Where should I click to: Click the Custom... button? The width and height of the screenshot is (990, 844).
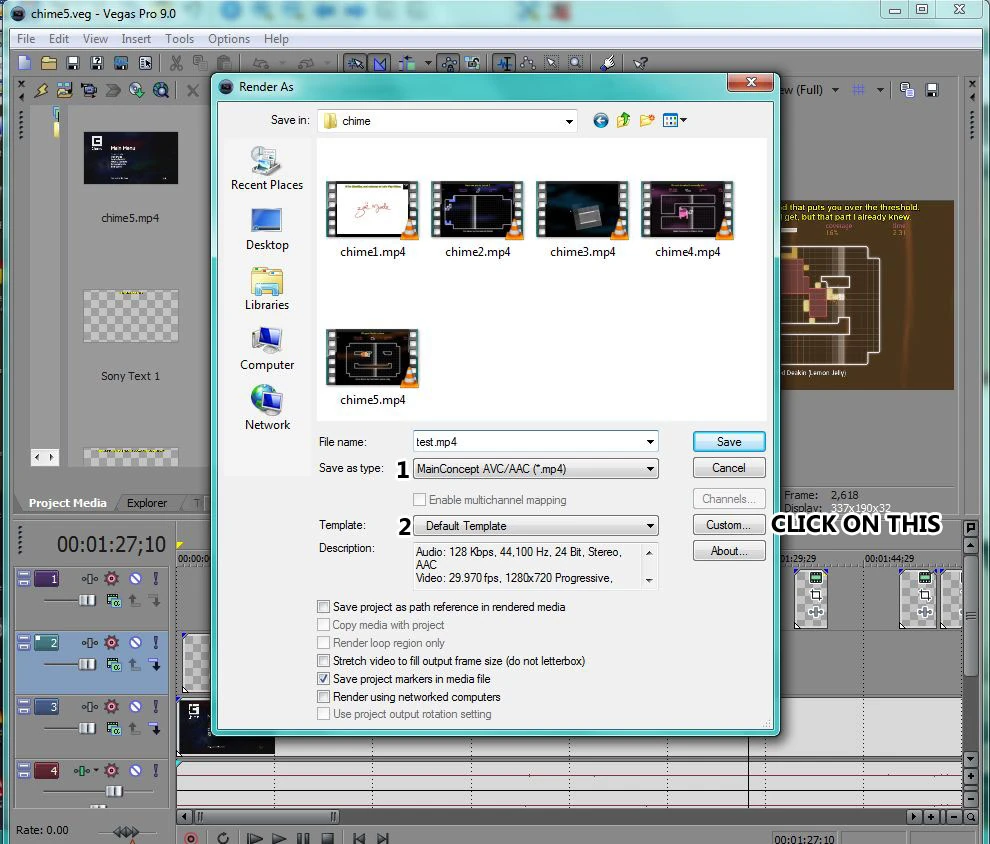(x=728, y=525)
